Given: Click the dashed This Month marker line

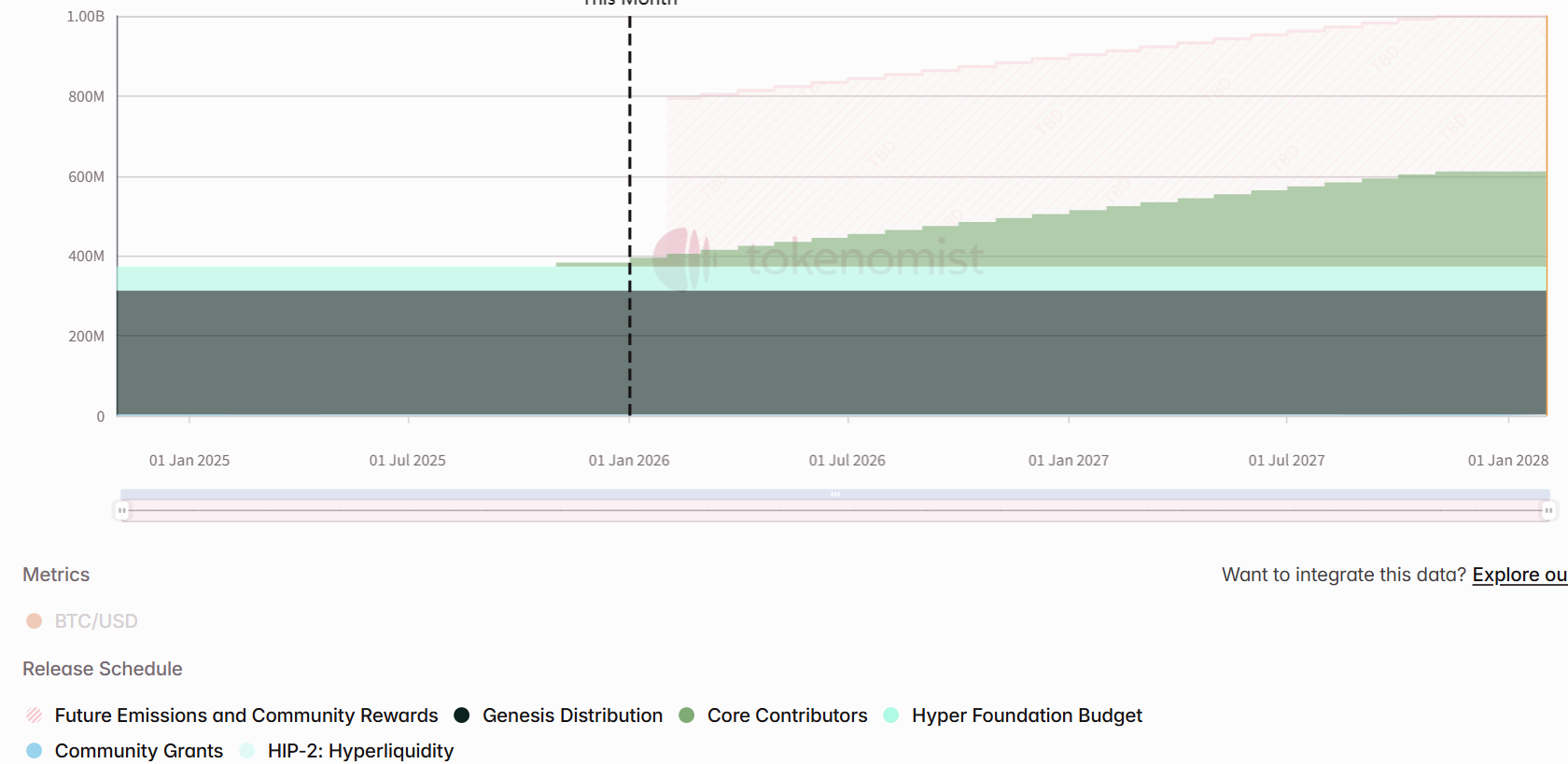Looking at the screenshot, I should [x=630, y=187].
